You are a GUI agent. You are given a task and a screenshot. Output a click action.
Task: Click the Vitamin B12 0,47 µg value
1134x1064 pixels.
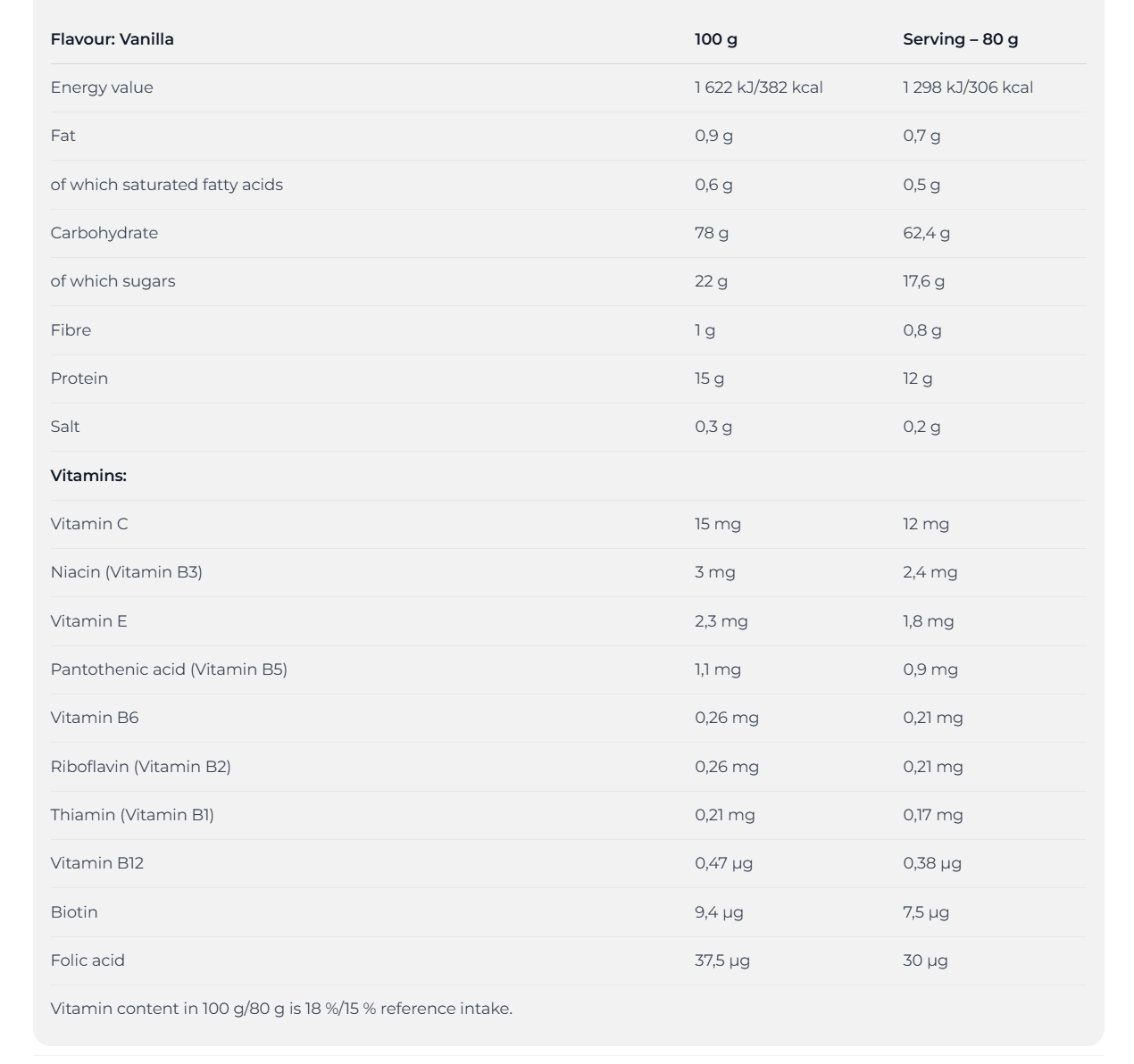click(x=724, y=863)
